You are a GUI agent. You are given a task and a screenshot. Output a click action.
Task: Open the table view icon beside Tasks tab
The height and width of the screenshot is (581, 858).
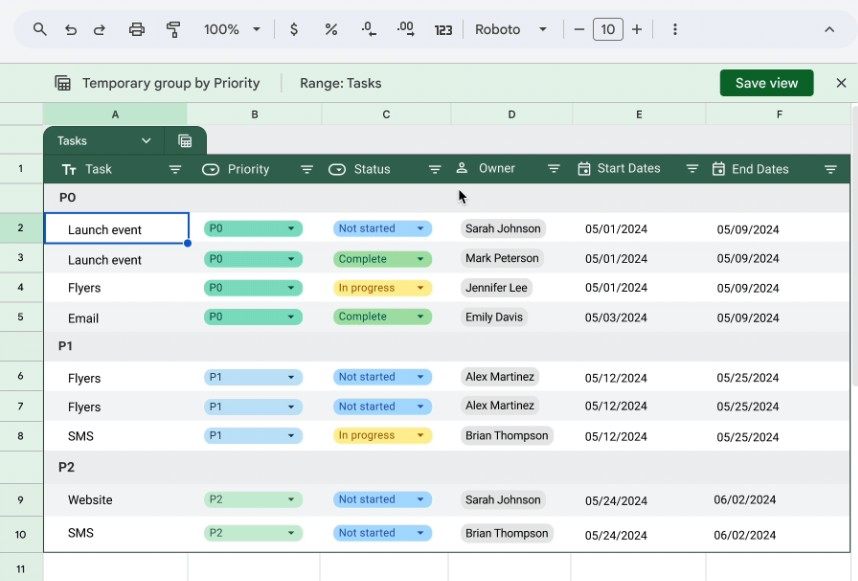pos(185,141)
